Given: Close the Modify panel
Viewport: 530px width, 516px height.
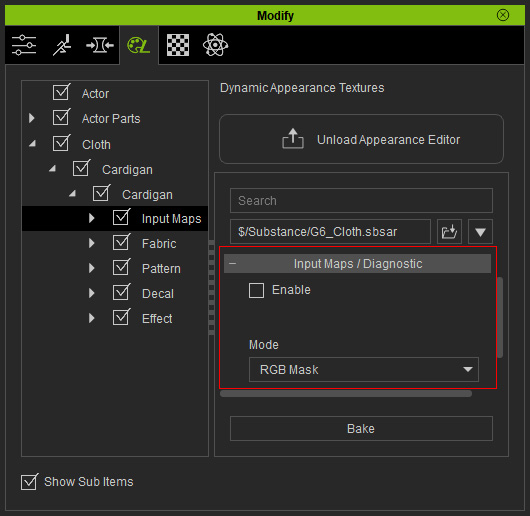Looking at the screenshot, I should coord(503,15).
